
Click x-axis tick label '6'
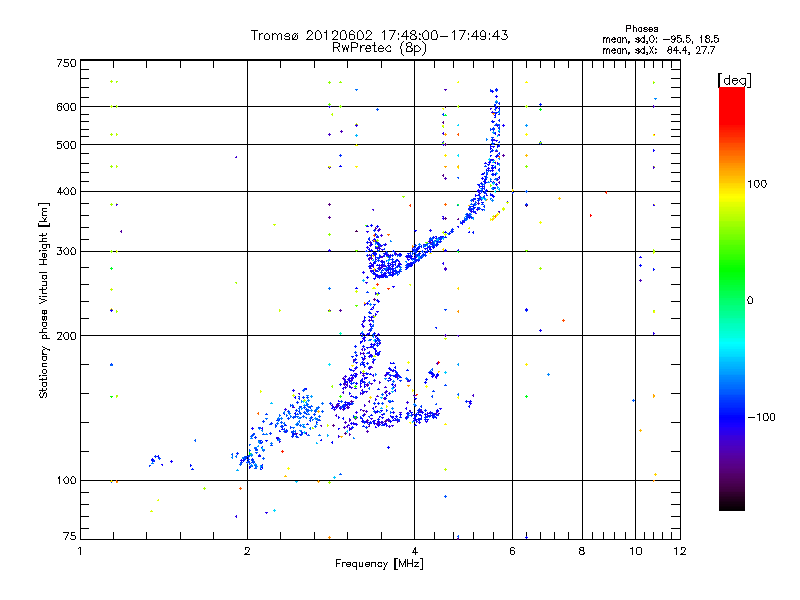click(512, 551)
